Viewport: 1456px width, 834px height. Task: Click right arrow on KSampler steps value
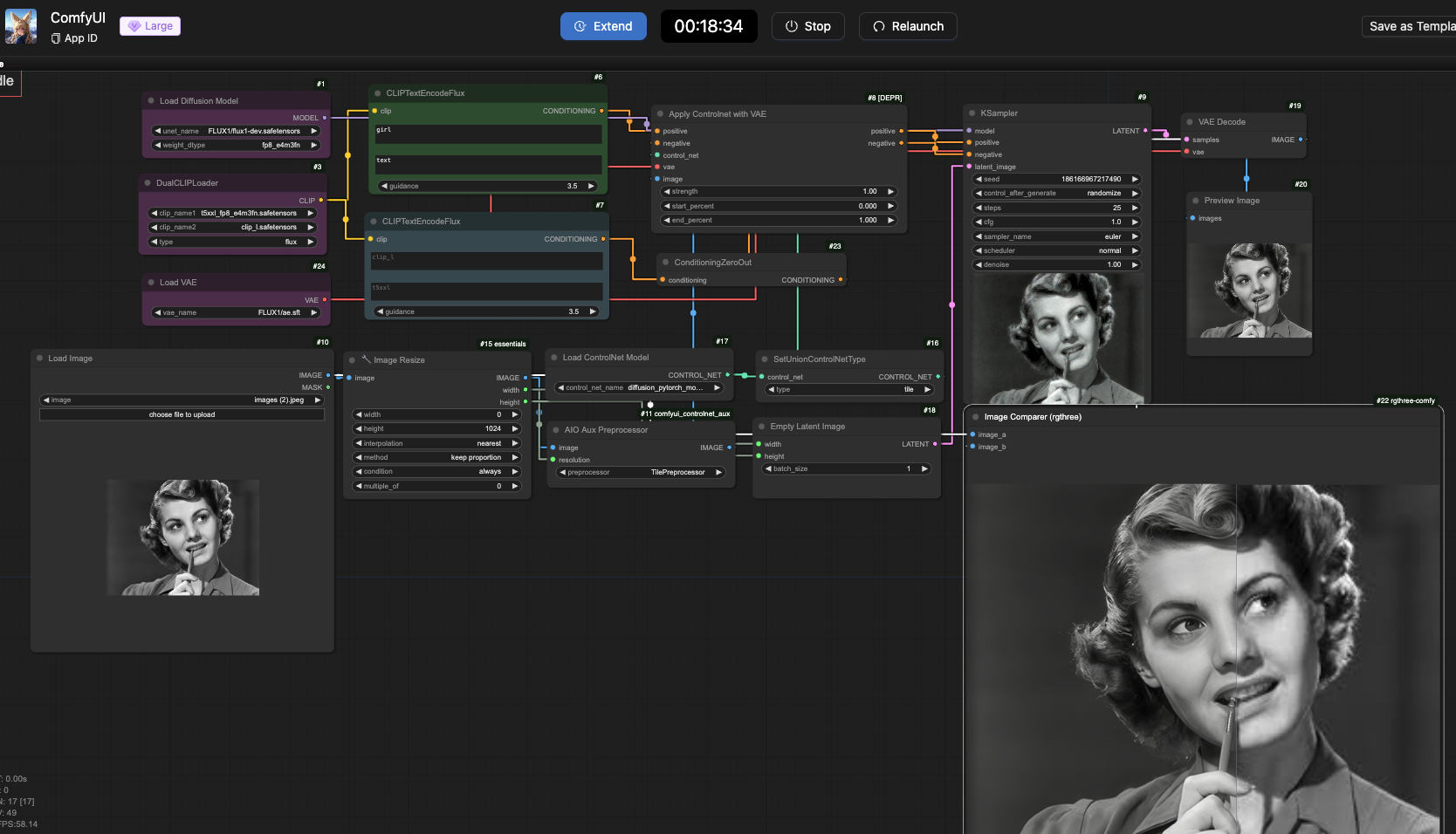click(x=1135, y=208)
